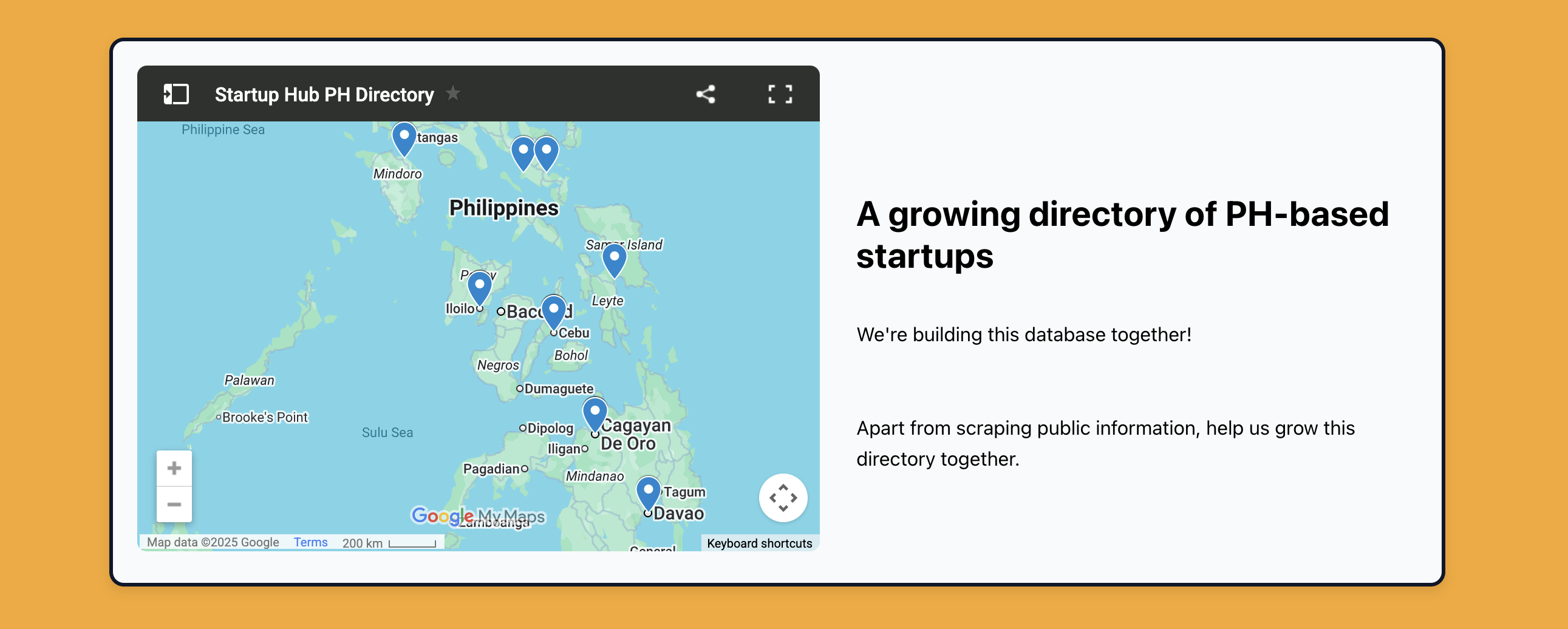
Task: Click the Negros island label
Action: click(498, 365)
